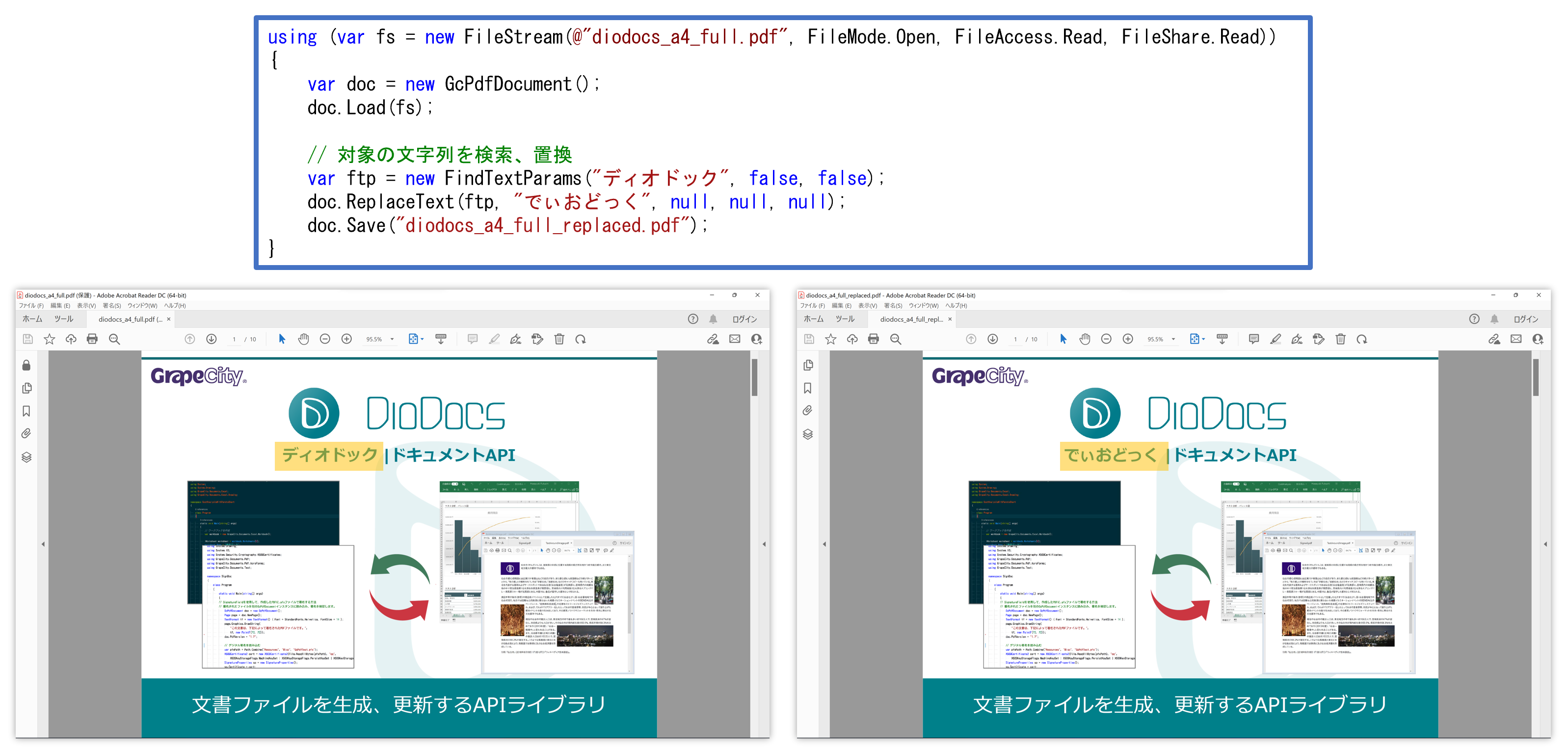Collapse the left navigation pane arrow in left window
The height and width of the screenshot is (755, 1568).
(x=43, y=544)
